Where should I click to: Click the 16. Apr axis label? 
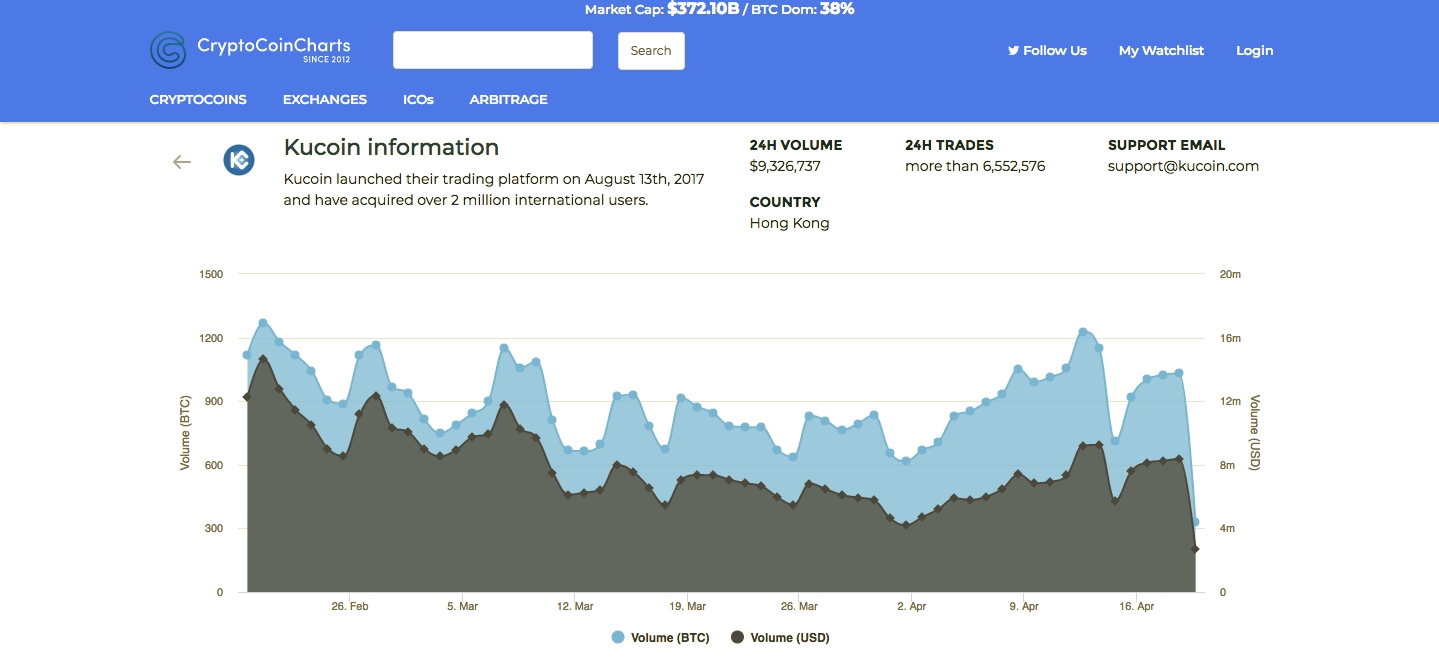click(1136, 606)
